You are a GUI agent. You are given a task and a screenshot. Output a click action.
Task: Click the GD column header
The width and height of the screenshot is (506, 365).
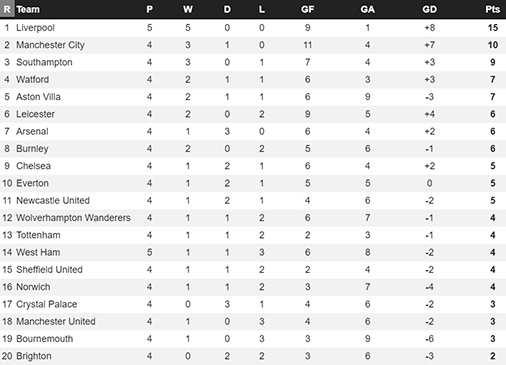click(429, 9)
